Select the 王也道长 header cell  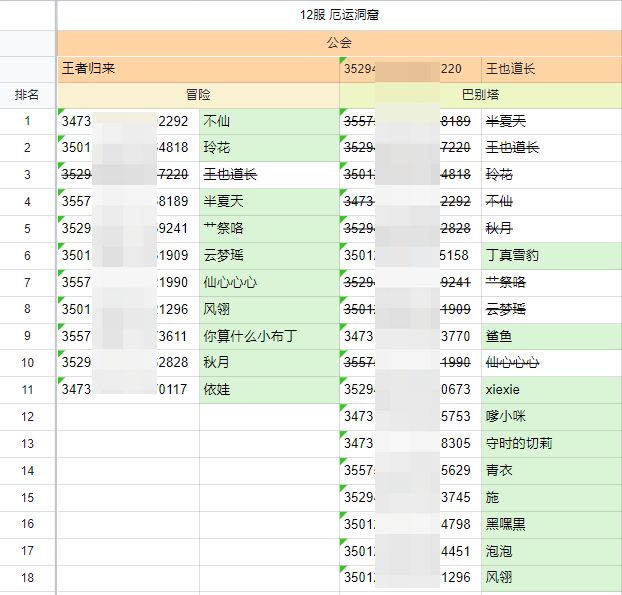(x=551, y=69)
